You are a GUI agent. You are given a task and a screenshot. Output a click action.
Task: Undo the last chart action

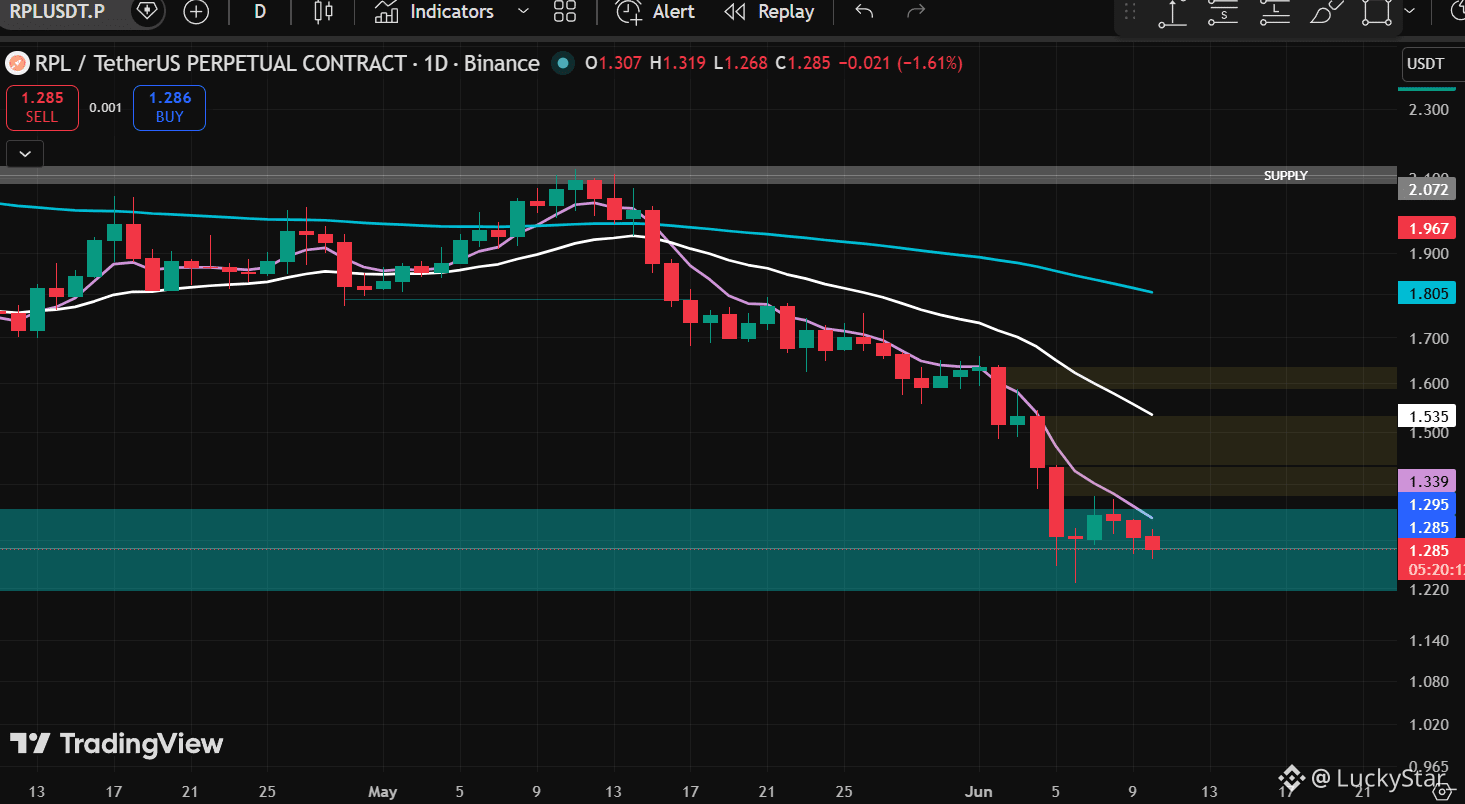pyautogui.click(x=865, y=12)
